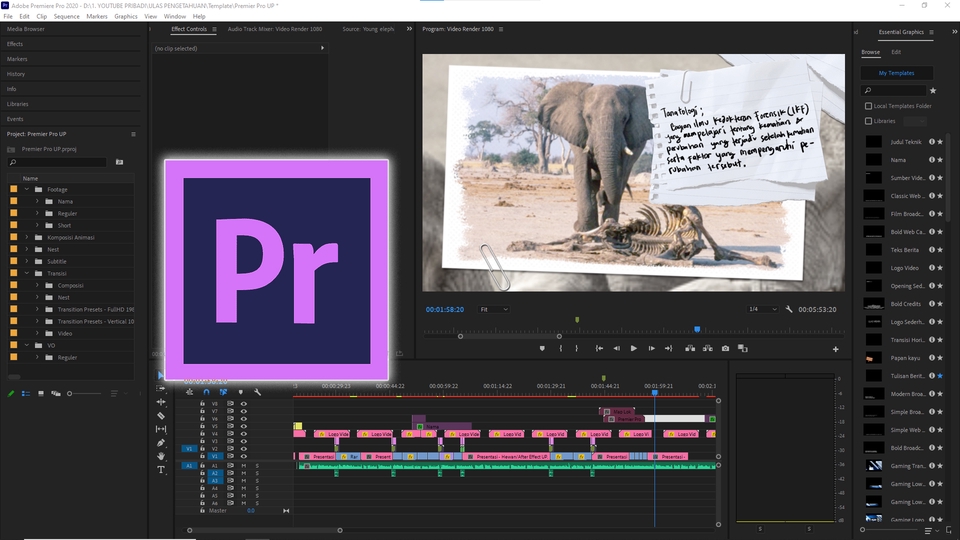Show info for the Nama template
Screen dimensions: 960x540
pyautogui.click(x=932, y=160)
